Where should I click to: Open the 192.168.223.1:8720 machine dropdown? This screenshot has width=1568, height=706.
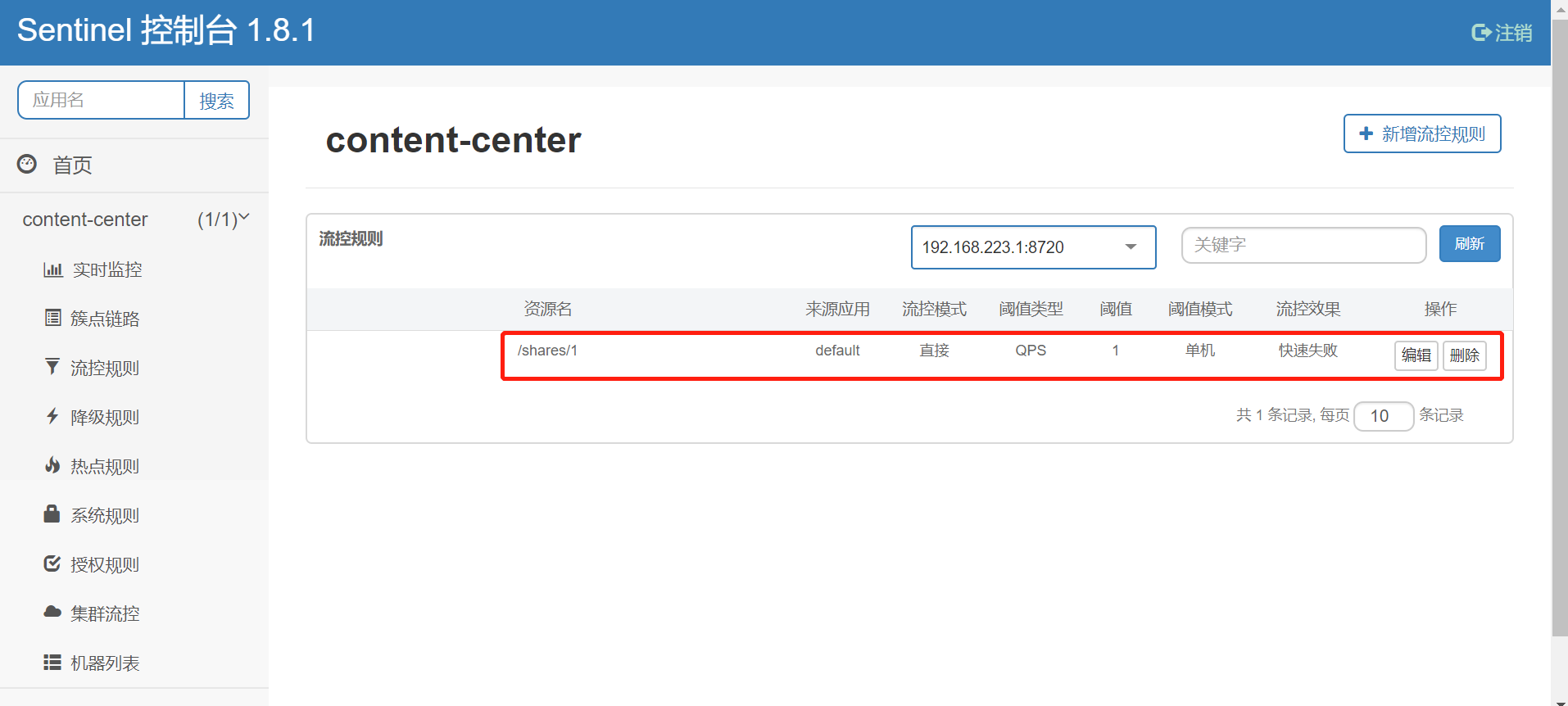point(1033,247)
